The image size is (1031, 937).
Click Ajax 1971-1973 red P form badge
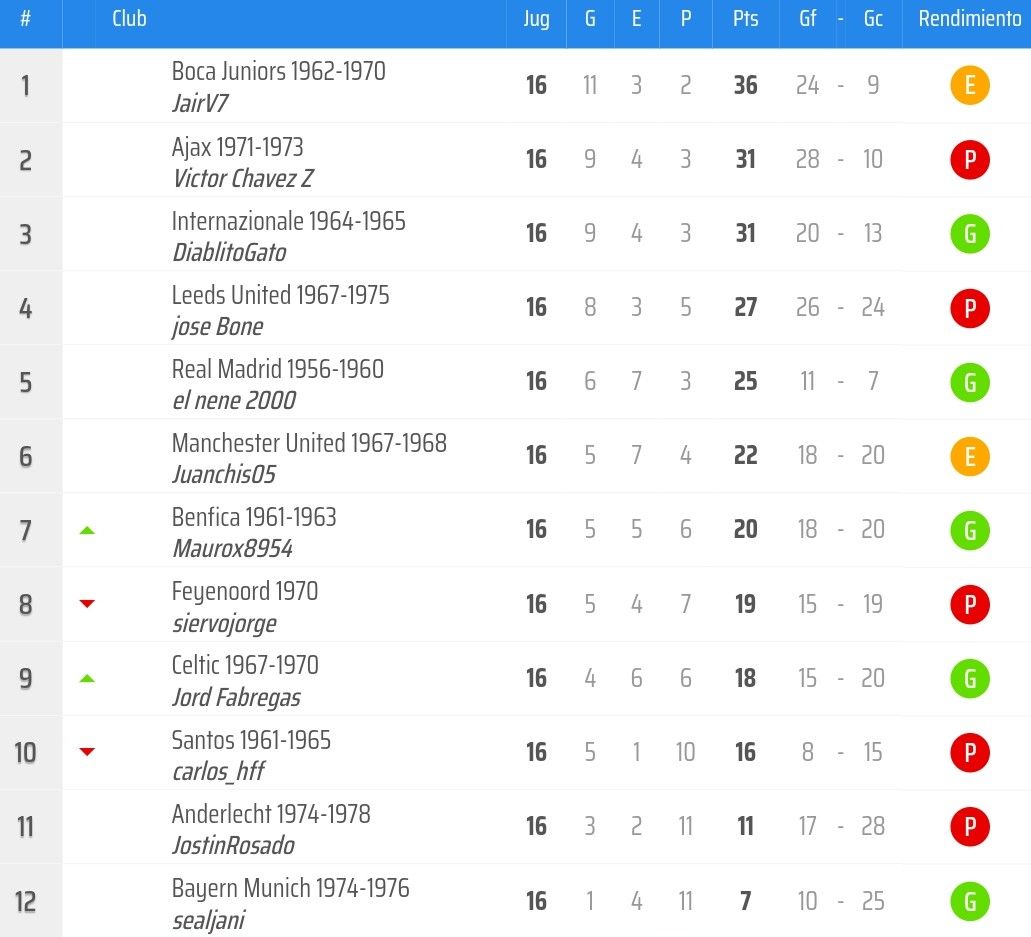(x=970, y=160)
